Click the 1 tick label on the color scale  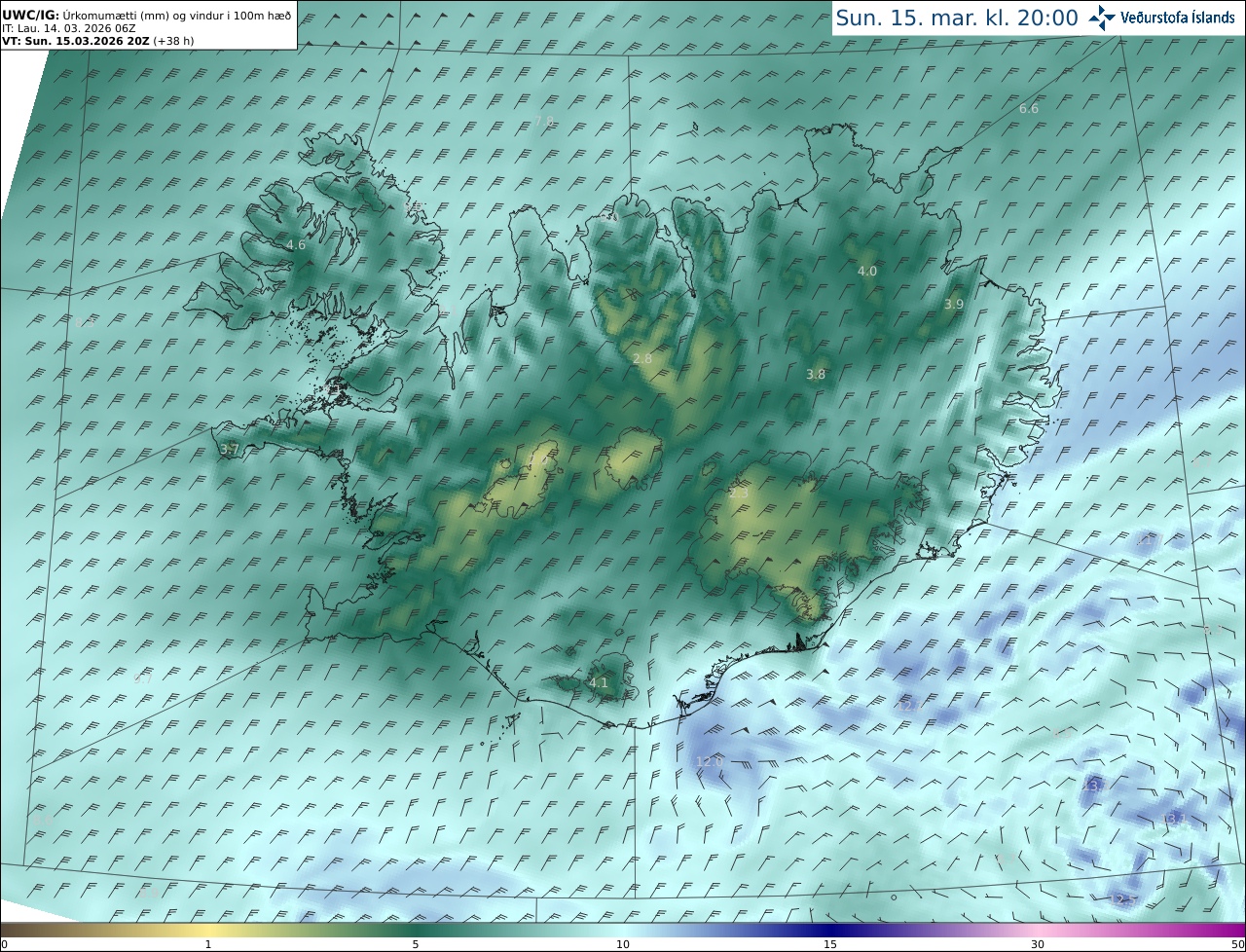point(208,944)
